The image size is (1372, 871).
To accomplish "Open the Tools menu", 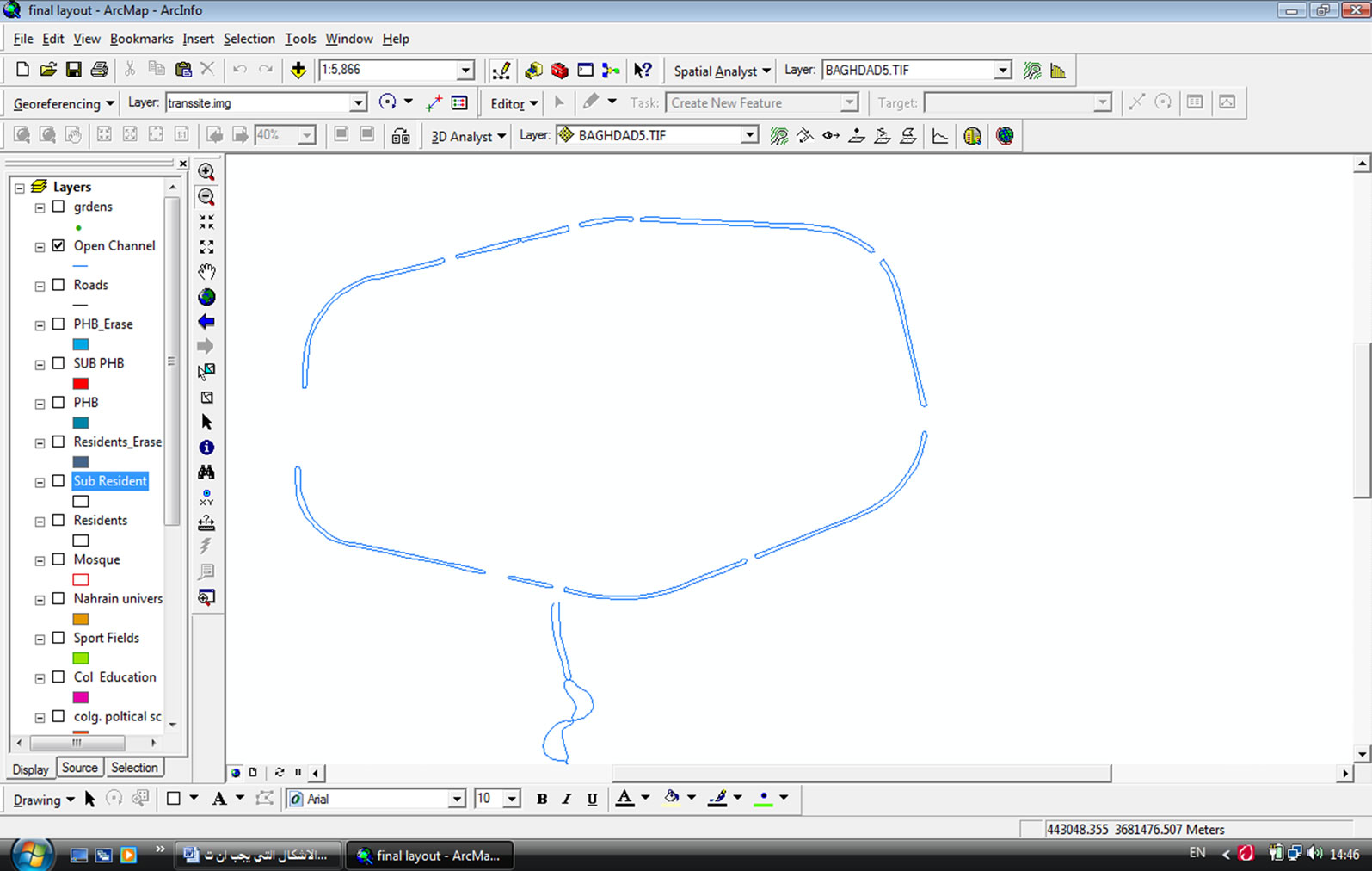I will (x=300, y=39).
